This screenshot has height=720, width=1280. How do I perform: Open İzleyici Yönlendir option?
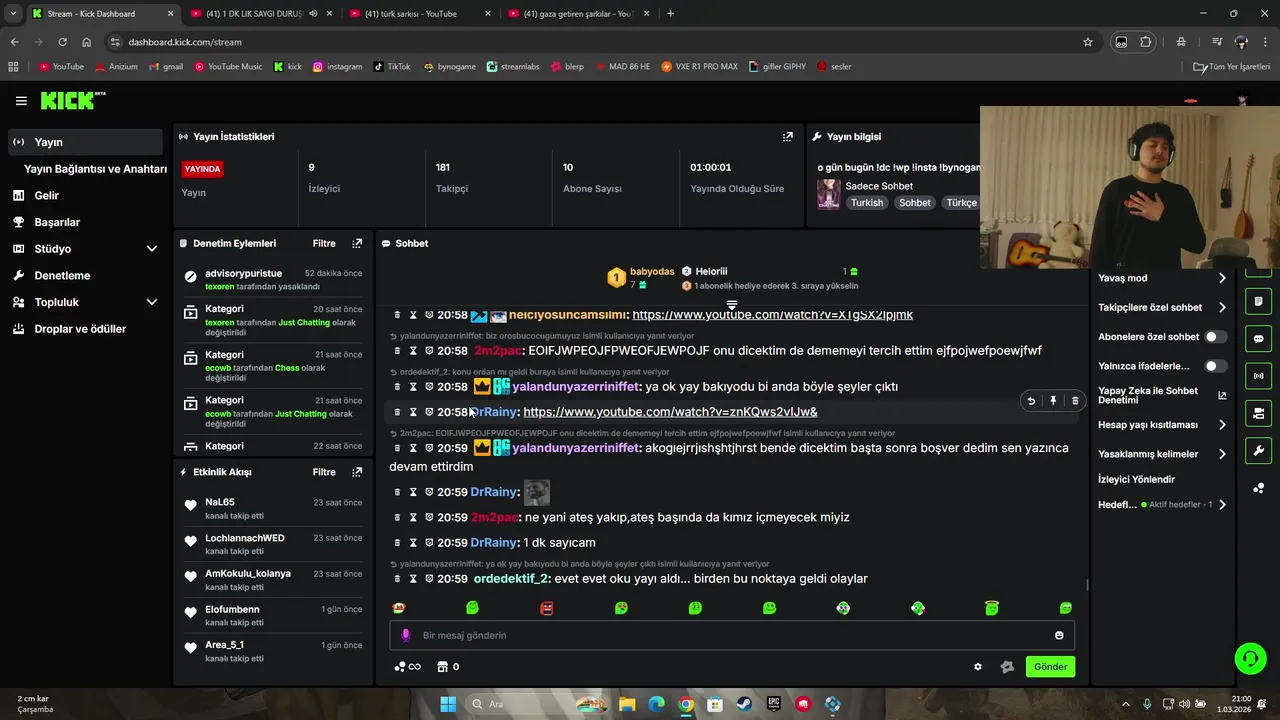1136,479
